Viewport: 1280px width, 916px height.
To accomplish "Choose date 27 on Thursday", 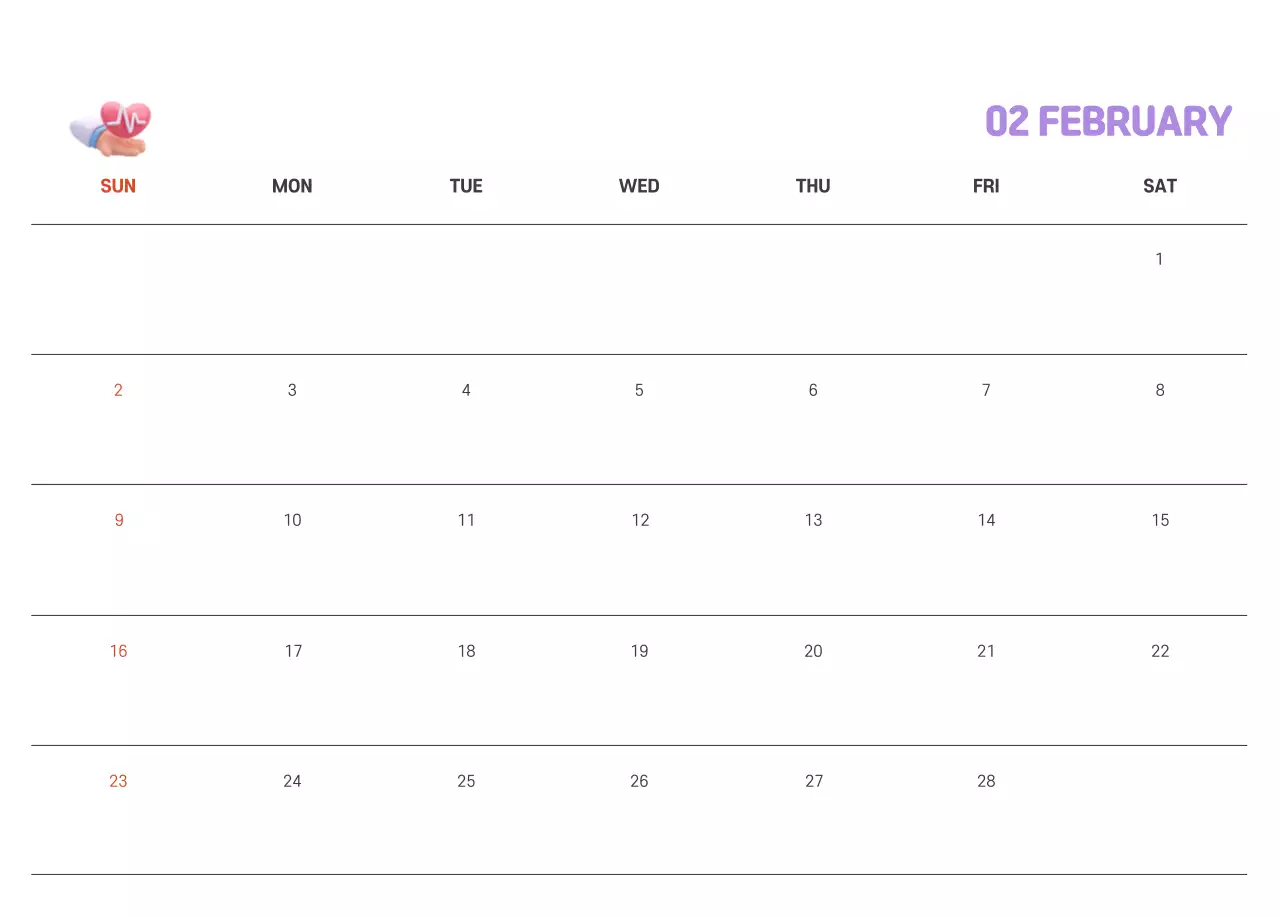I will point(814,781).
